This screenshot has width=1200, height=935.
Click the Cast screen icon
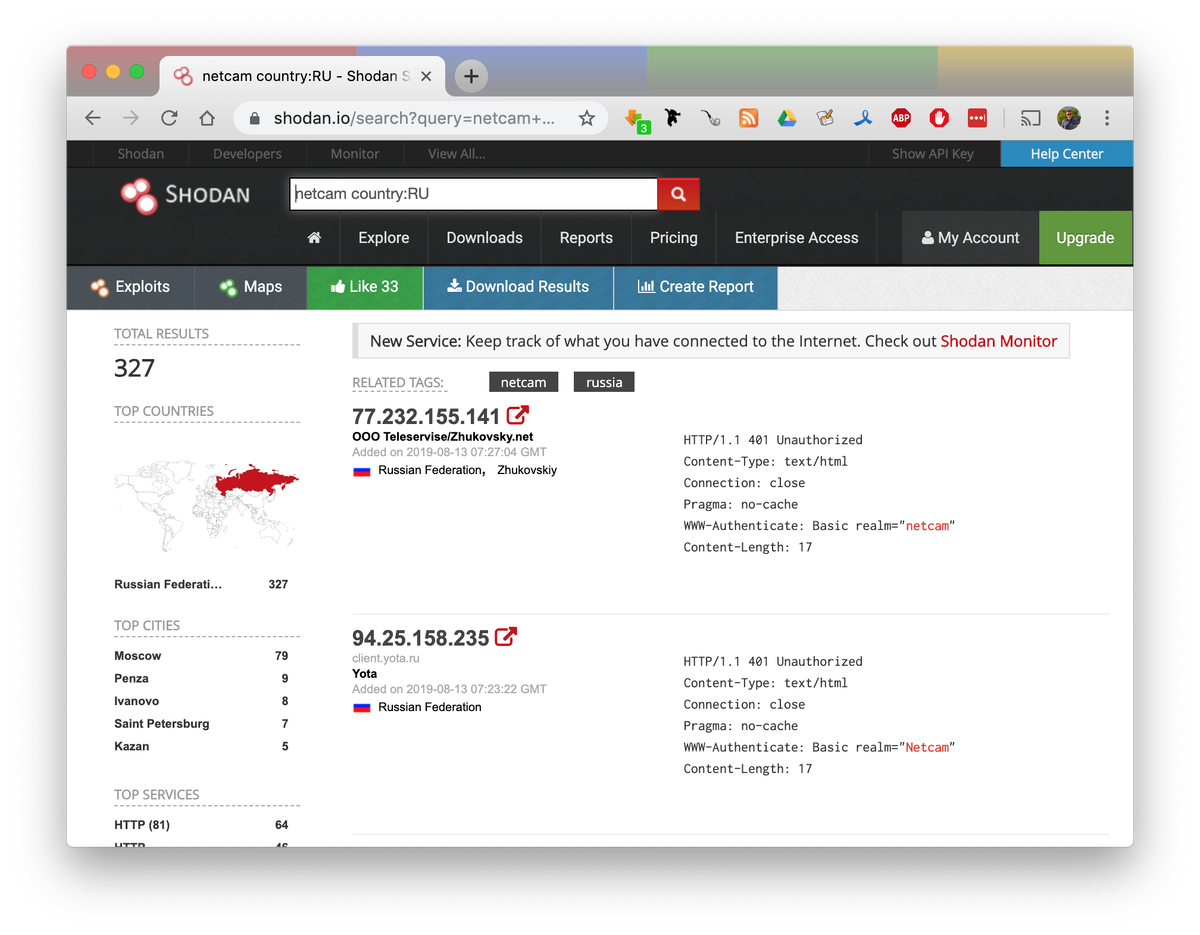(1030, 118)
